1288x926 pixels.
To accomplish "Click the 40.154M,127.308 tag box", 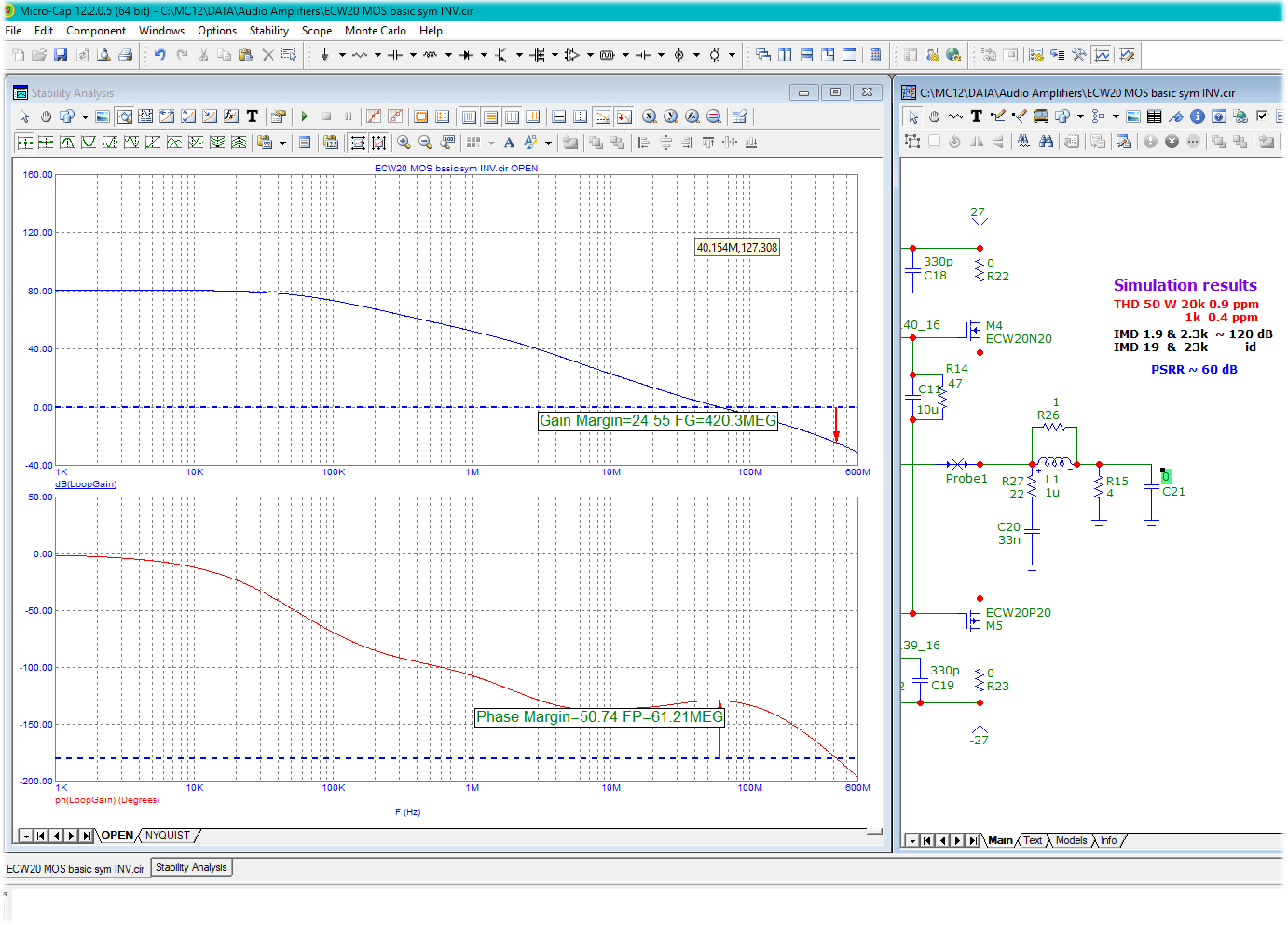I will [x=737, y=248].
